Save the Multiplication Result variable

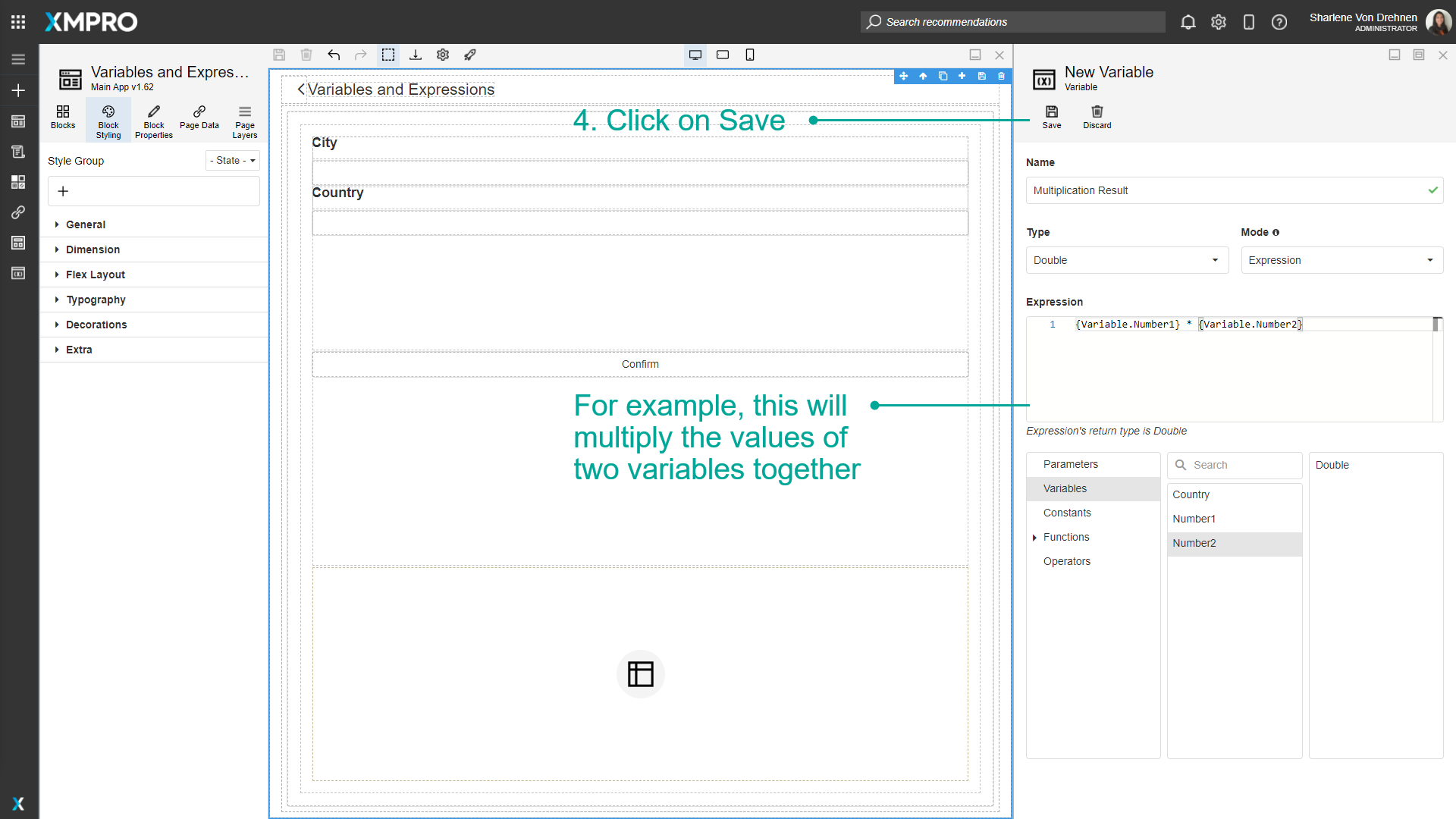pyautogui.click(x=1051, y=117)
